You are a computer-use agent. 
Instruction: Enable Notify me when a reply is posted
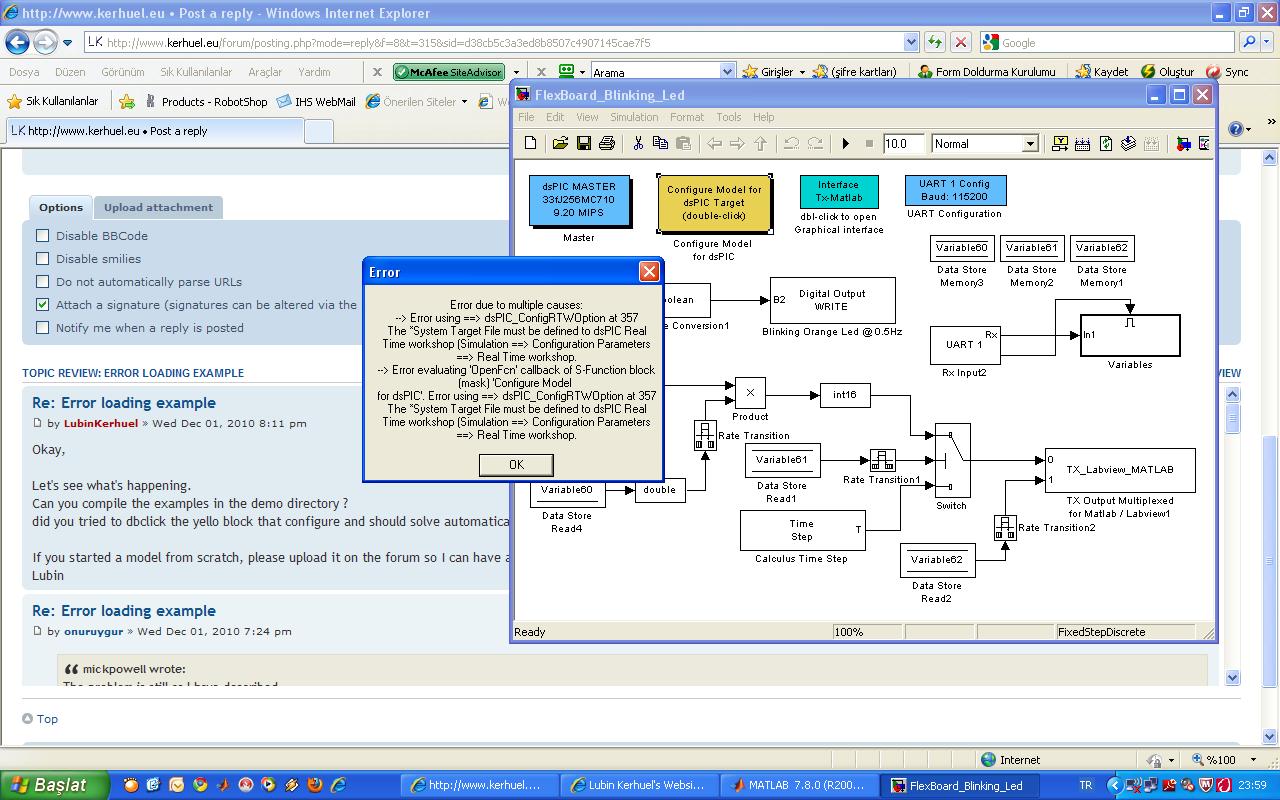tap(42, 328)
